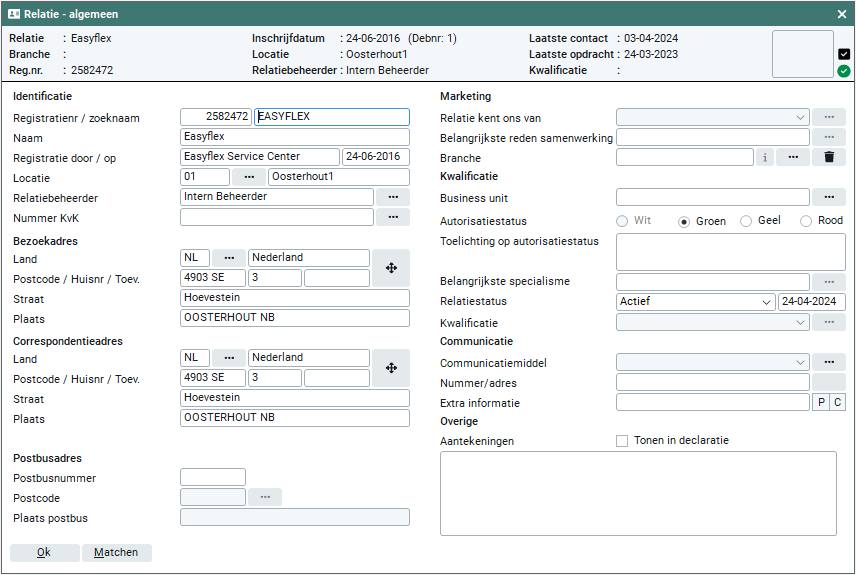Open the Locatie lookup ellipsis button
The width and height of the screenshot is (856, 575).
[249, 177]
